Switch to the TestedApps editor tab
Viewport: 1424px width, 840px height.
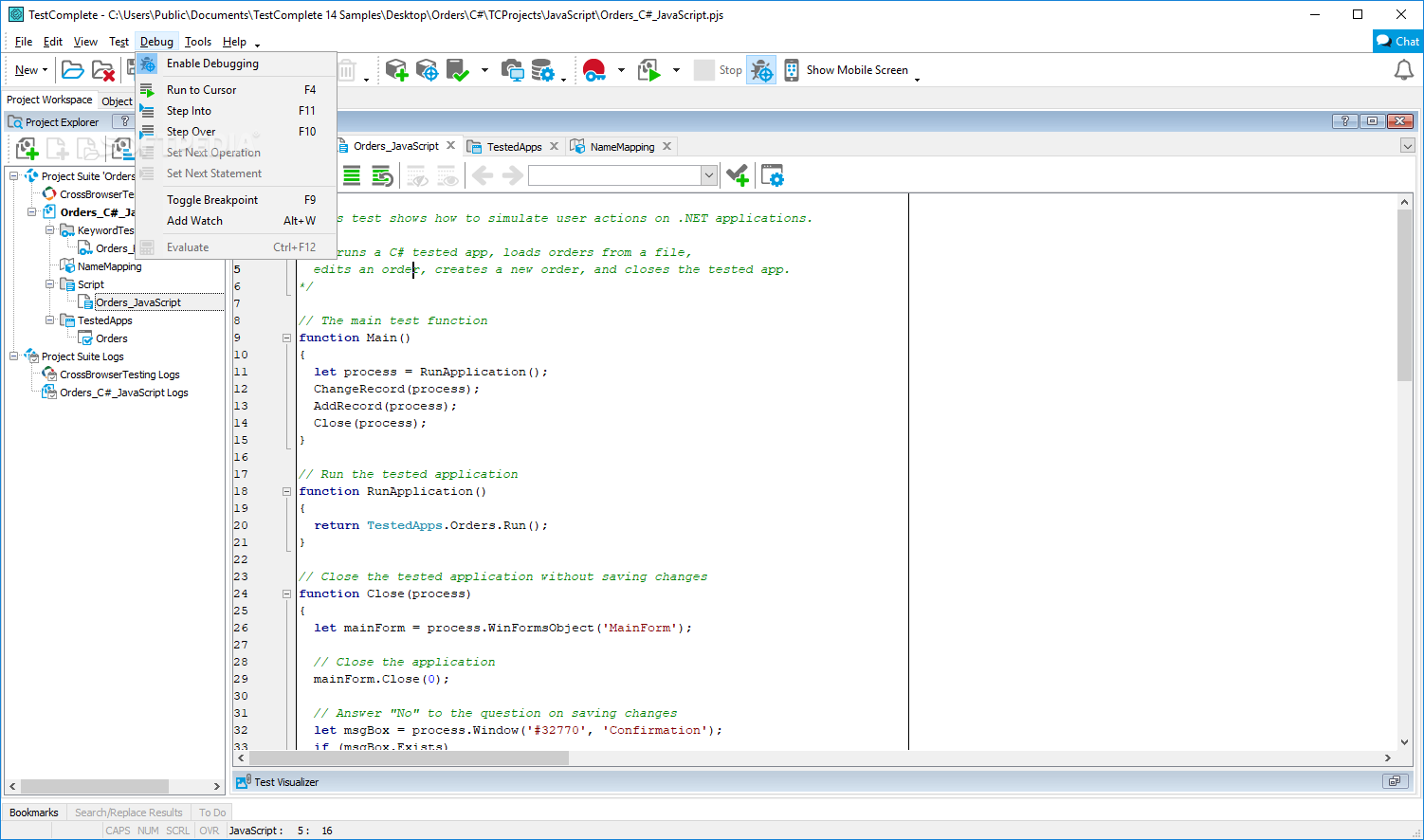[514, 147]
